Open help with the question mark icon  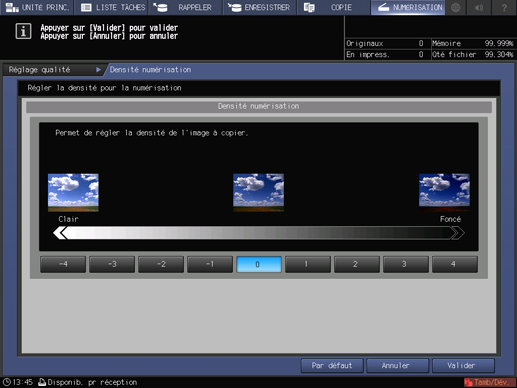pyautogui.click(x=504, y=7)
